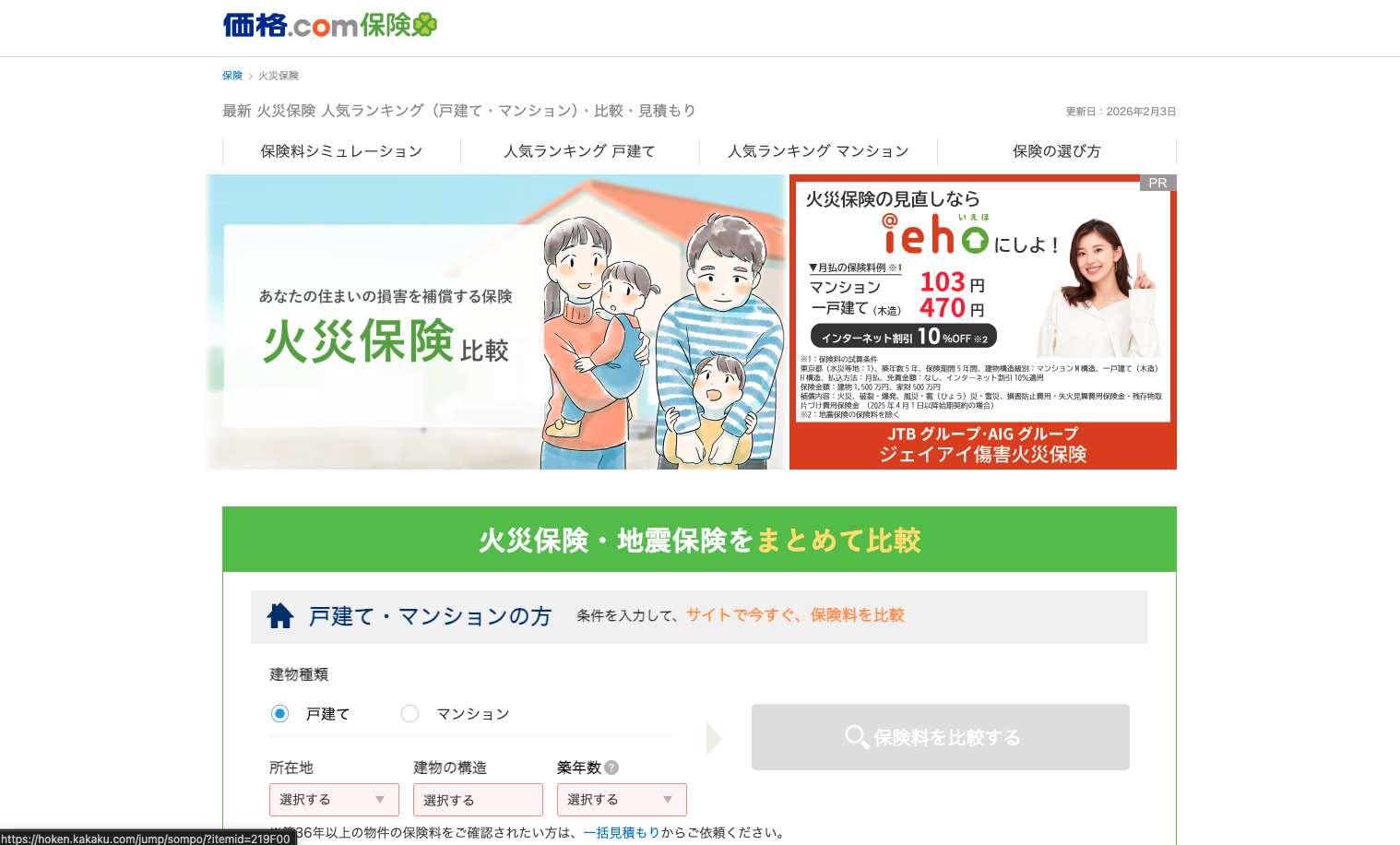The width and height of the screenshot is (1400, 845).
Task: Select the 戸建て radio button
Action: click(279, 713)
